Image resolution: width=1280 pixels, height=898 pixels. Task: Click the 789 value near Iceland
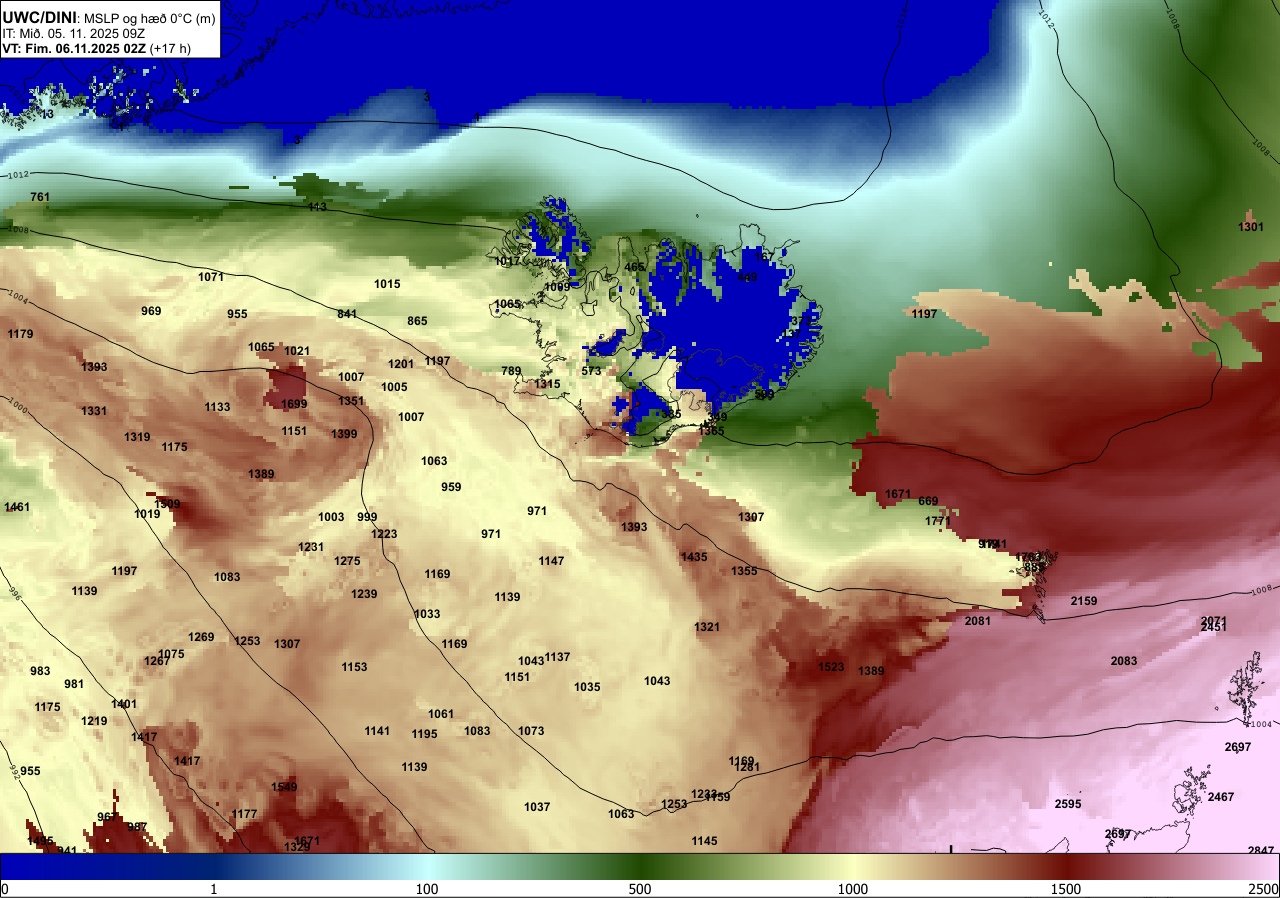click(x=511, y=371)
